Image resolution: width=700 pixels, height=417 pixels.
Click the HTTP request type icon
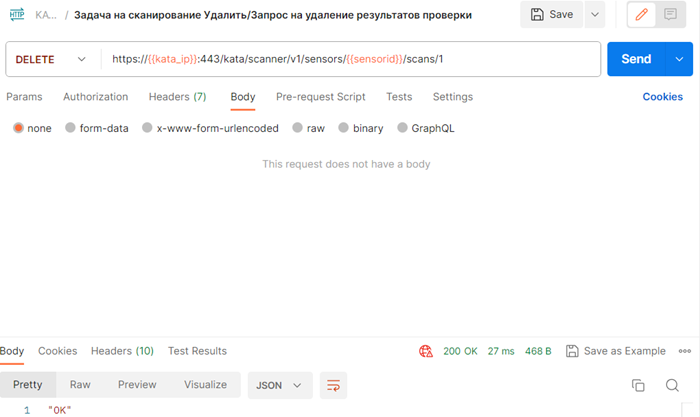click(x=17, y=15)
